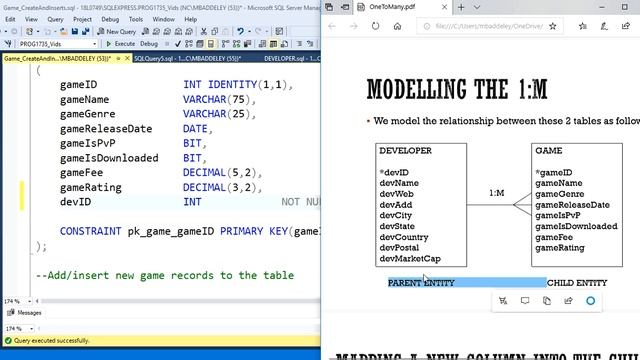Image resolution: width=640 pixels, height=360 pixels.
Task: Select Results to Text icon
Action: pyautogui.click(x=262, y=44)
